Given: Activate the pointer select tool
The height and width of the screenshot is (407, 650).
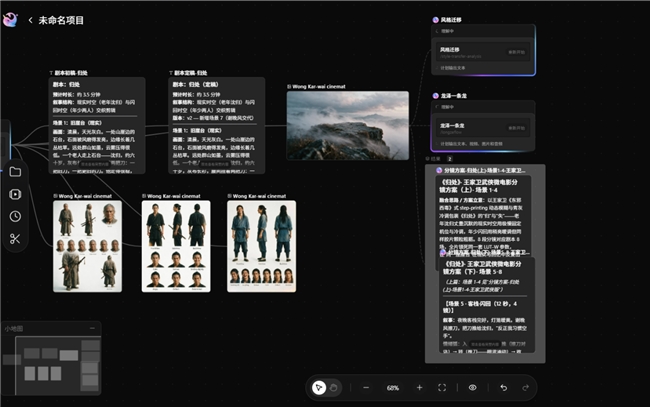Looking at the screenshot, I should [x=319, y=388].
